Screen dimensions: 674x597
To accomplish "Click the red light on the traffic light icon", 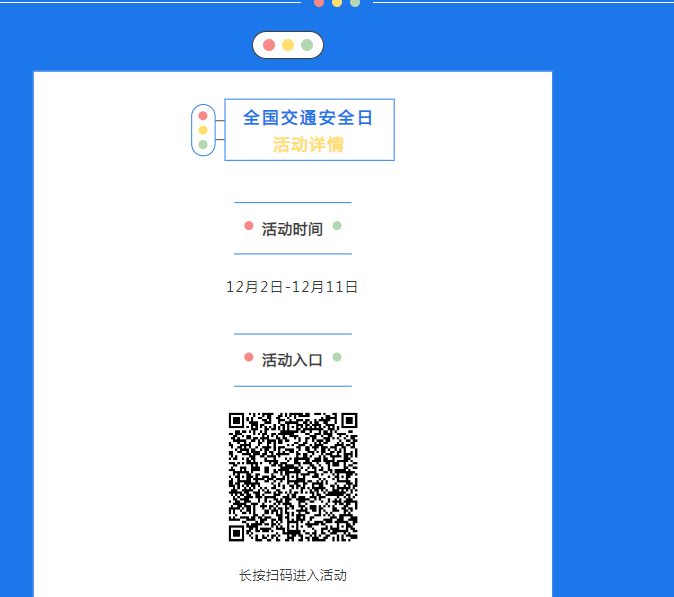I will tap(203, 115).
